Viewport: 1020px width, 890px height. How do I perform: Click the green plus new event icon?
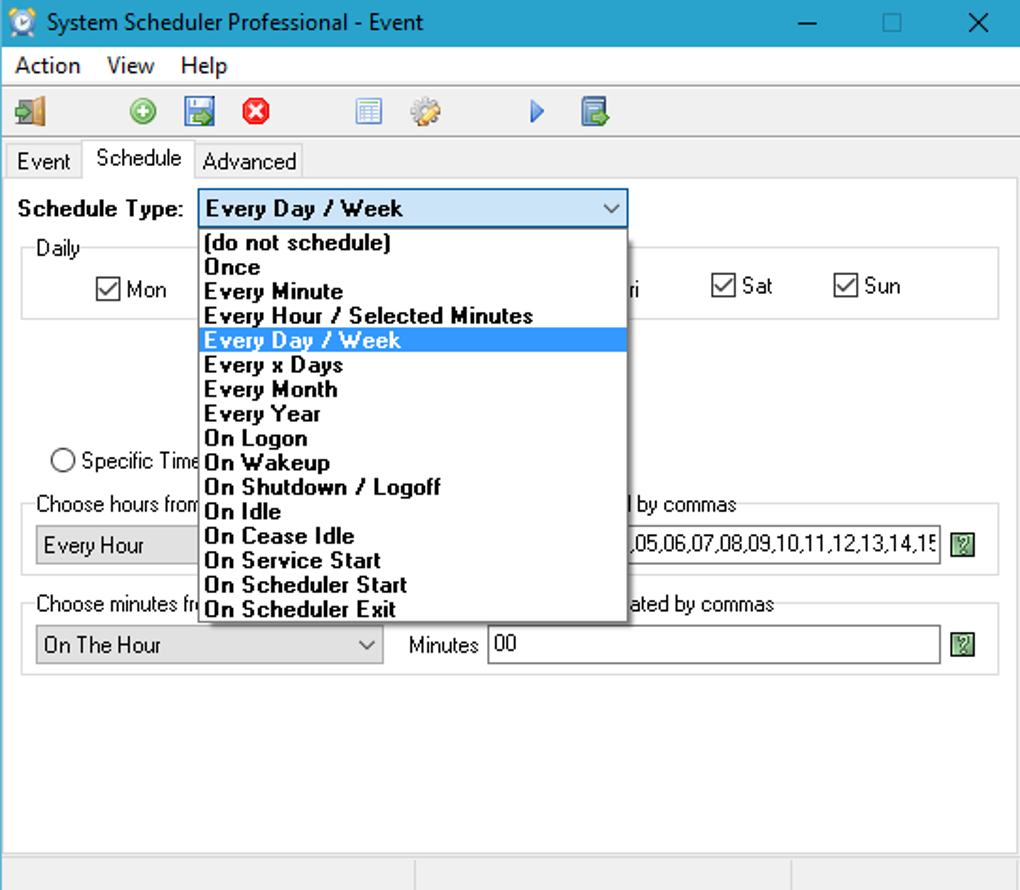pyautogui.click(x=142, y=111)
